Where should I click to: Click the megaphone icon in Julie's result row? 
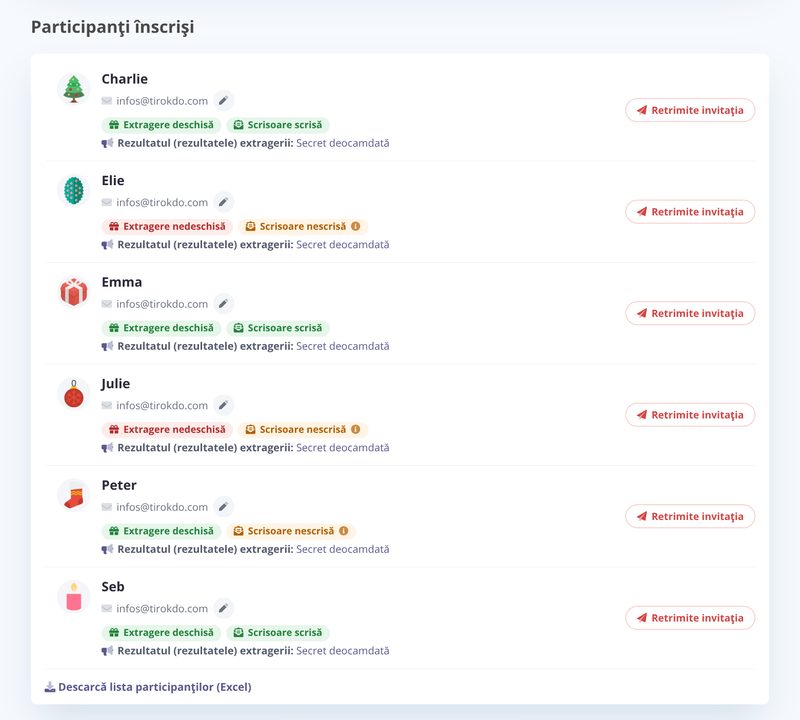[107, 448]
